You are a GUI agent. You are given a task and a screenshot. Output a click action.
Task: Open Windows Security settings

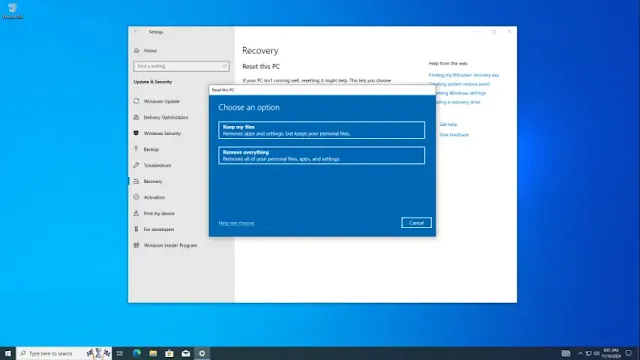pyautogui.click(x=162, y=133)
